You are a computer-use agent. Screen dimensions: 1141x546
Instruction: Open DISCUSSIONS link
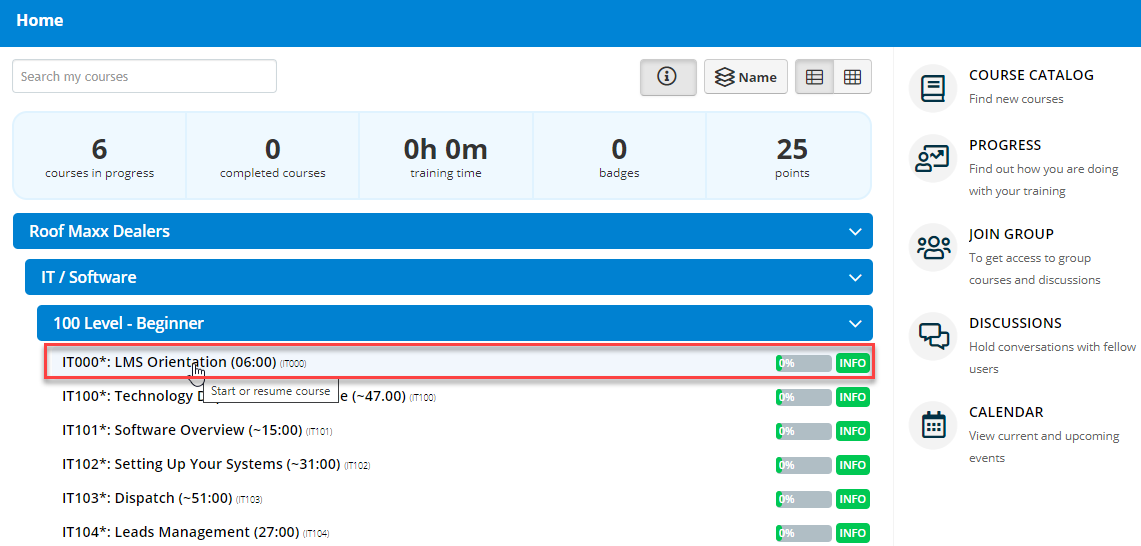[1015, 323]
